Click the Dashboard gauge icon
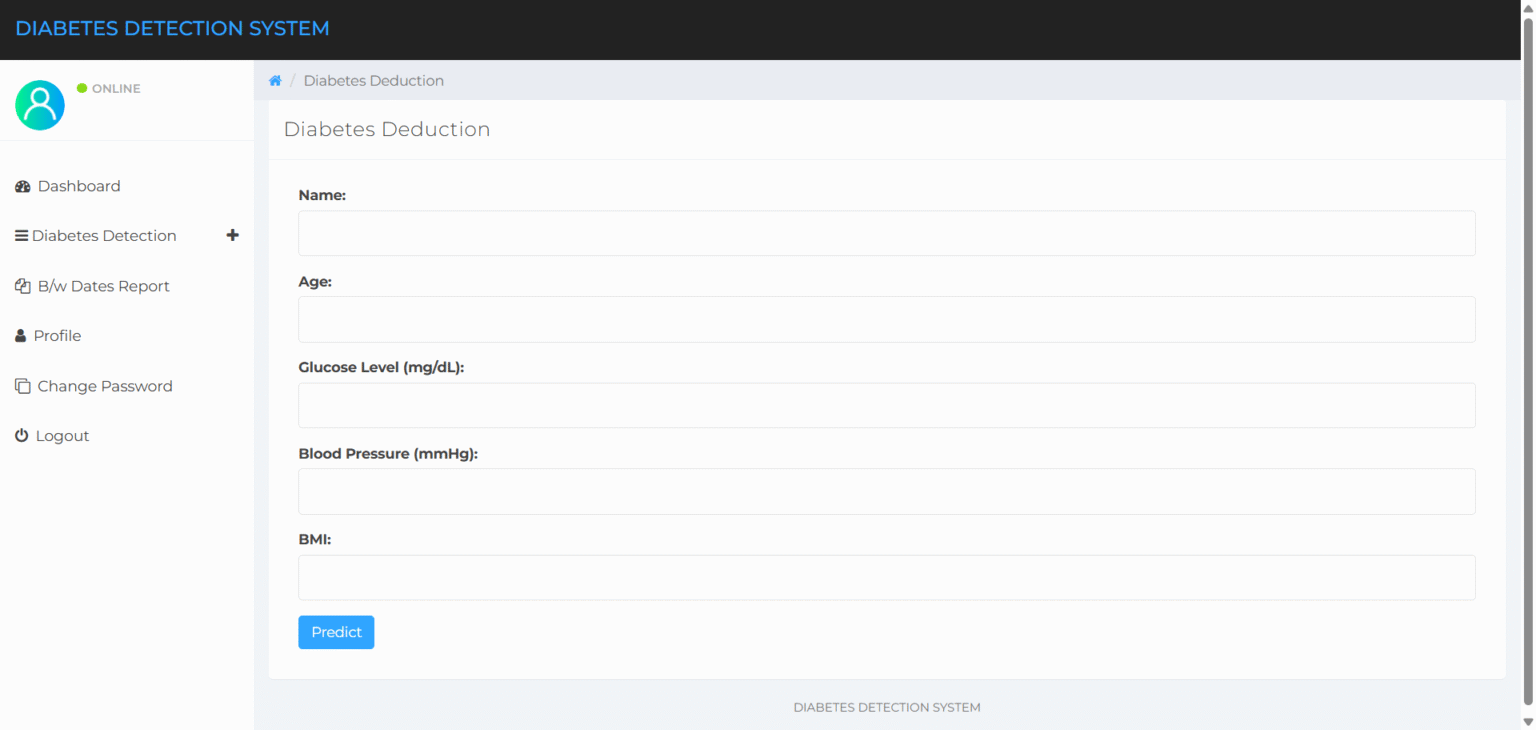Screen dimensions: 1536x730 (23, 187)
